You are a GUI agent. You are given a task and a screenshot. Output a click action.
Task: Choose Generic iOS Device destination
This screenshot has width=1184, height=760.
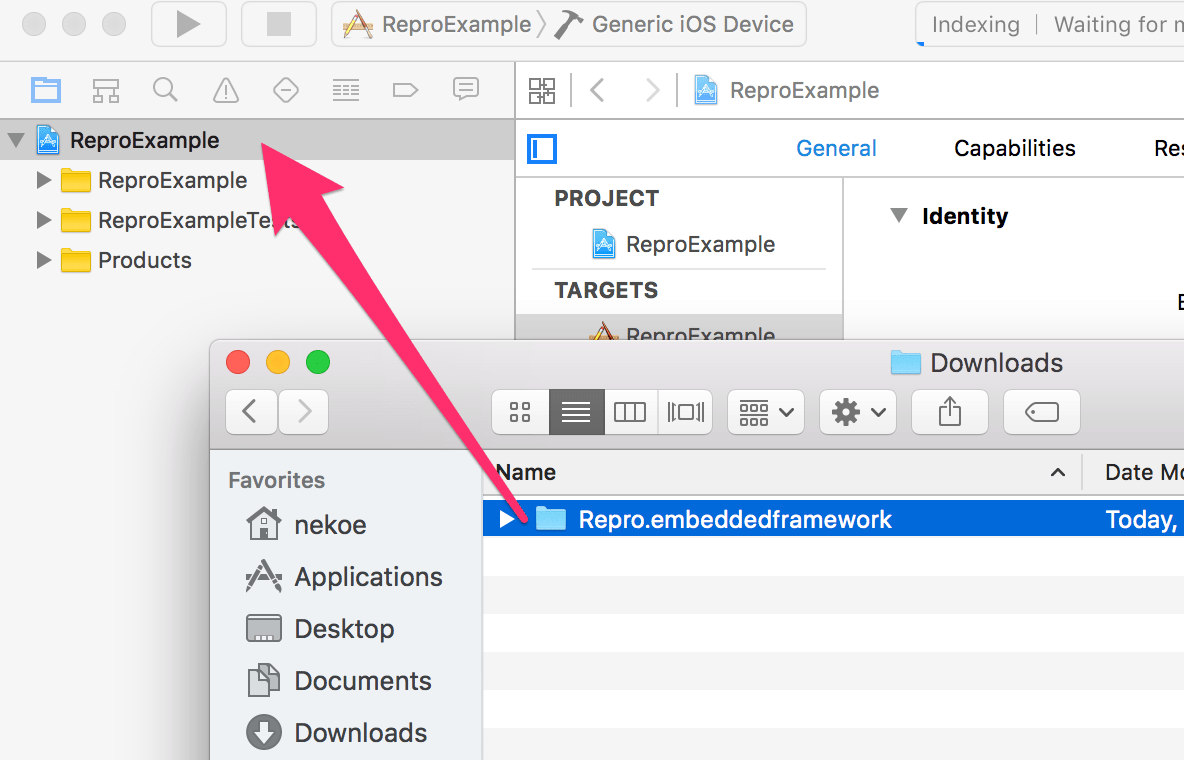tap(674, 24)
